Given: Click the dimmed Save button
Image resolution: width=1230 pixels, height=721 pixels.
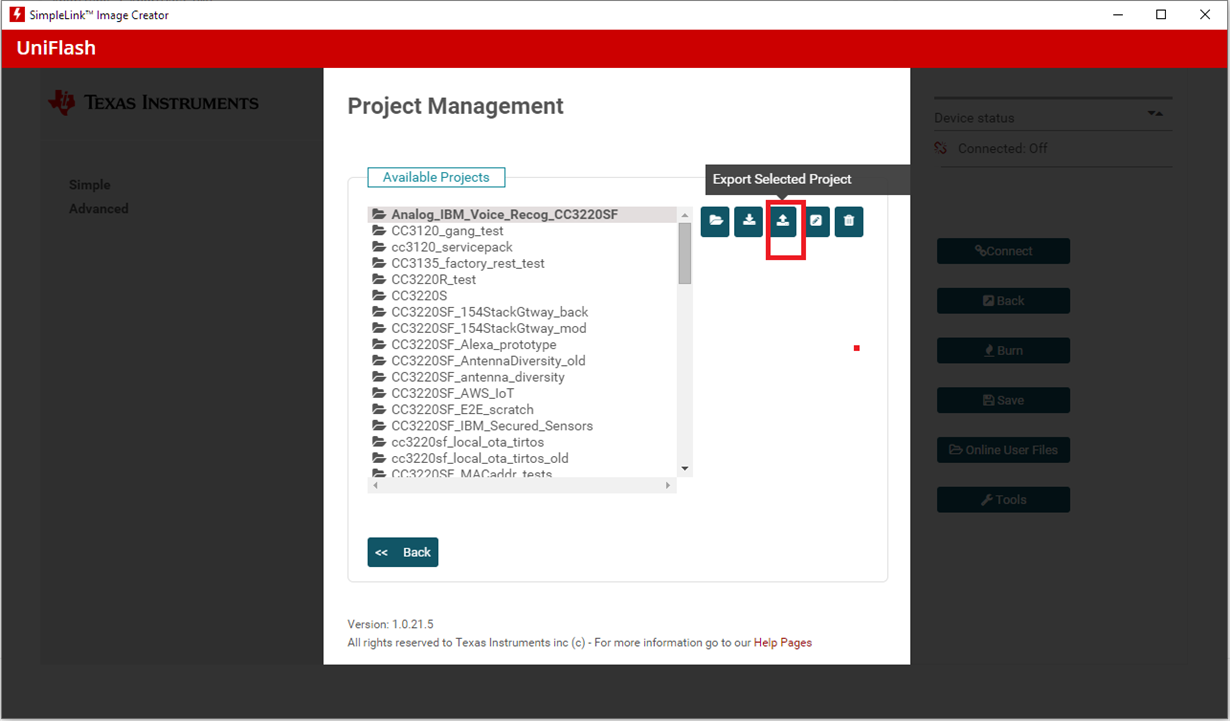Looking at the screenshot, I should click(x=1003, y=400).
